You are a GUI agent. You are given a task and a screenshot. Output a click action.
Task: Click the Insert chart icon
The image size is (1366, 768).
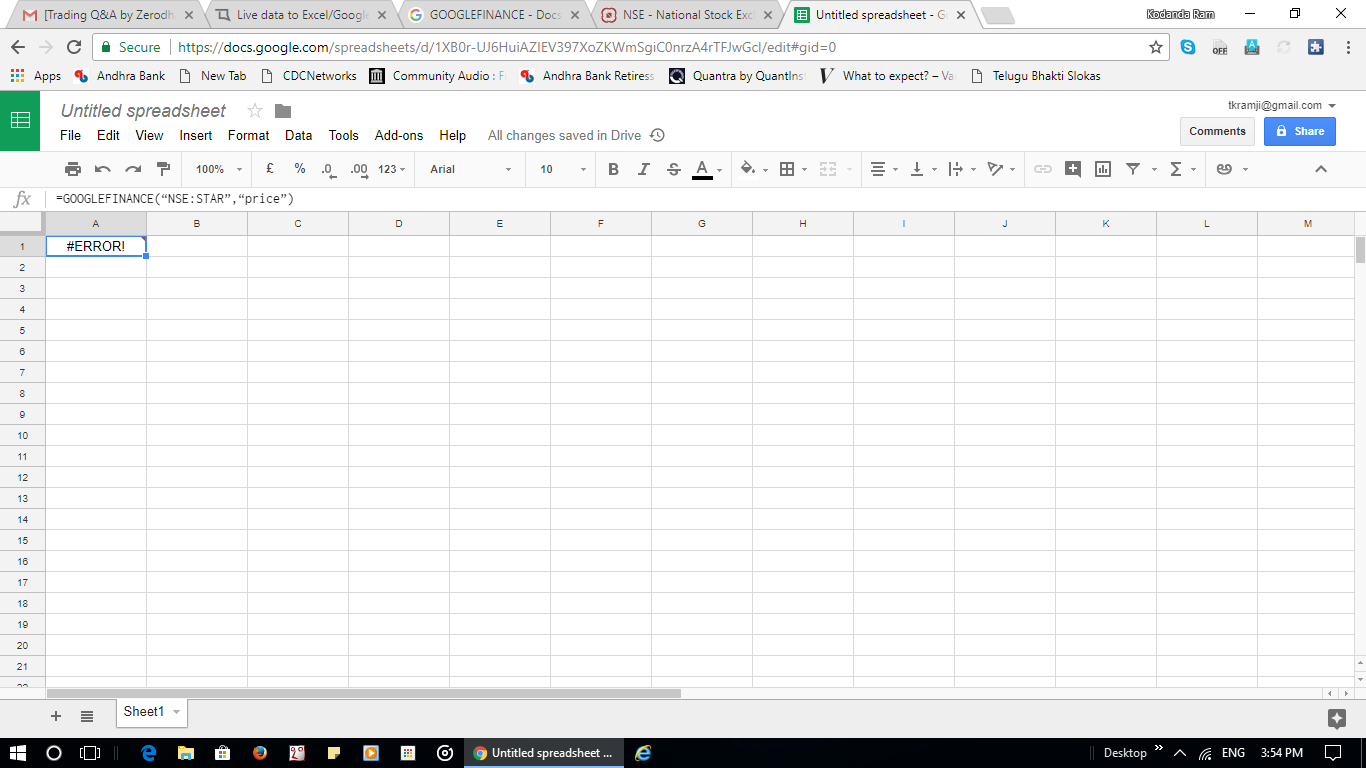(x=1103, y=169)
